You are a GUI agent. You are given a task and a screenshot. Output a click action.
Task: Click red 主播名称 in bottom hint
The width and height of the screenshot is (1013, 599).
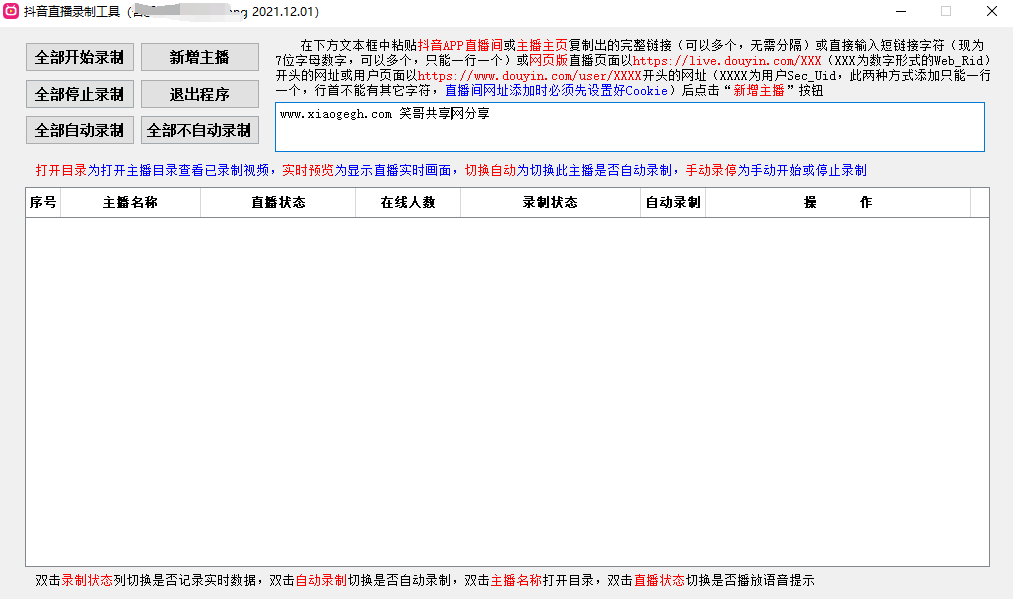point(516,580)
